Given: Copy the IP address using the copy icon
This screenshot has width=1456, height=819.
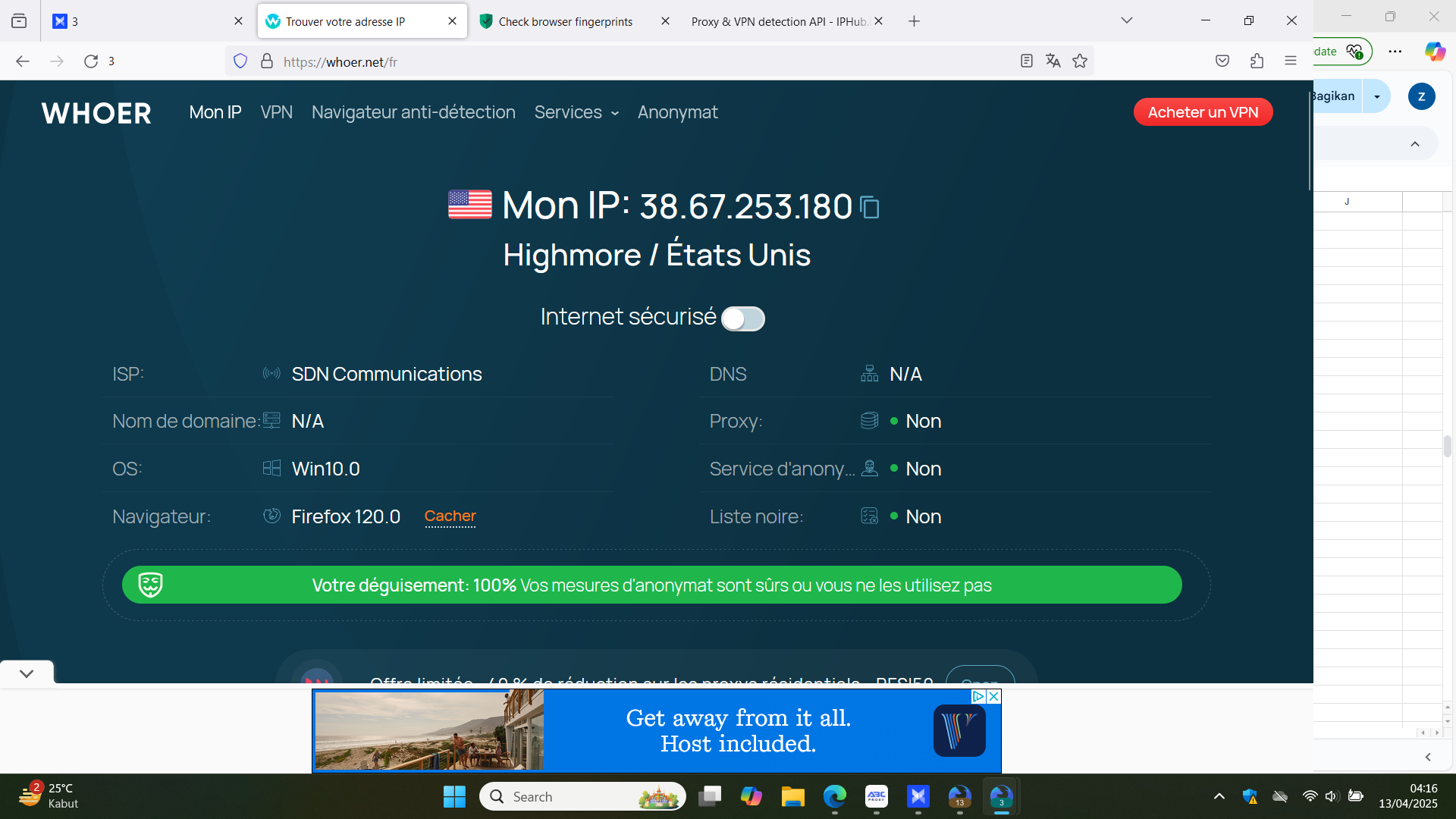Looking at the screenshot, I should [x=870, y=207].
